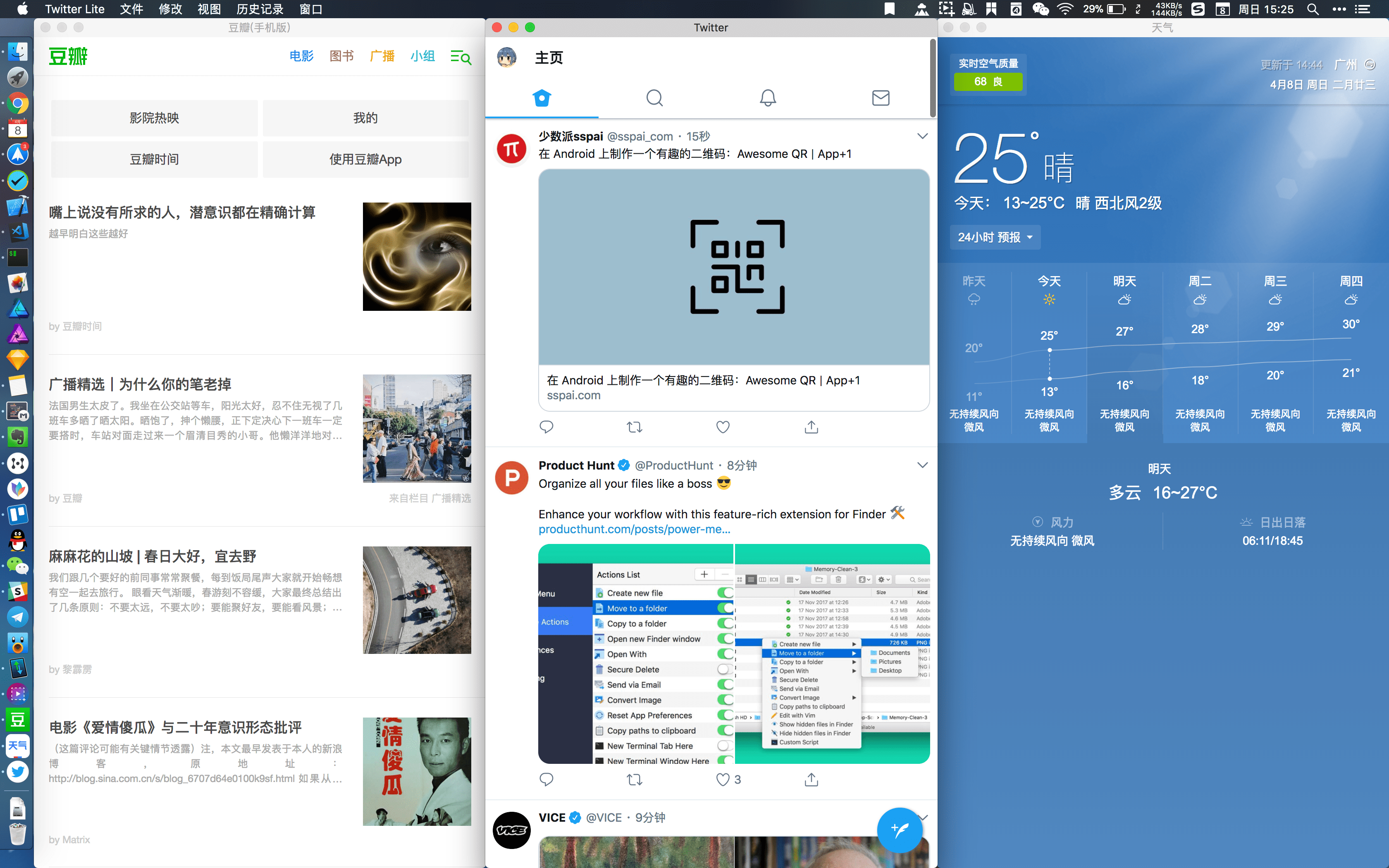Click the 使用豆瓣App button
The width and height of the screenshot is (1389, 868).
coord(365,159)
